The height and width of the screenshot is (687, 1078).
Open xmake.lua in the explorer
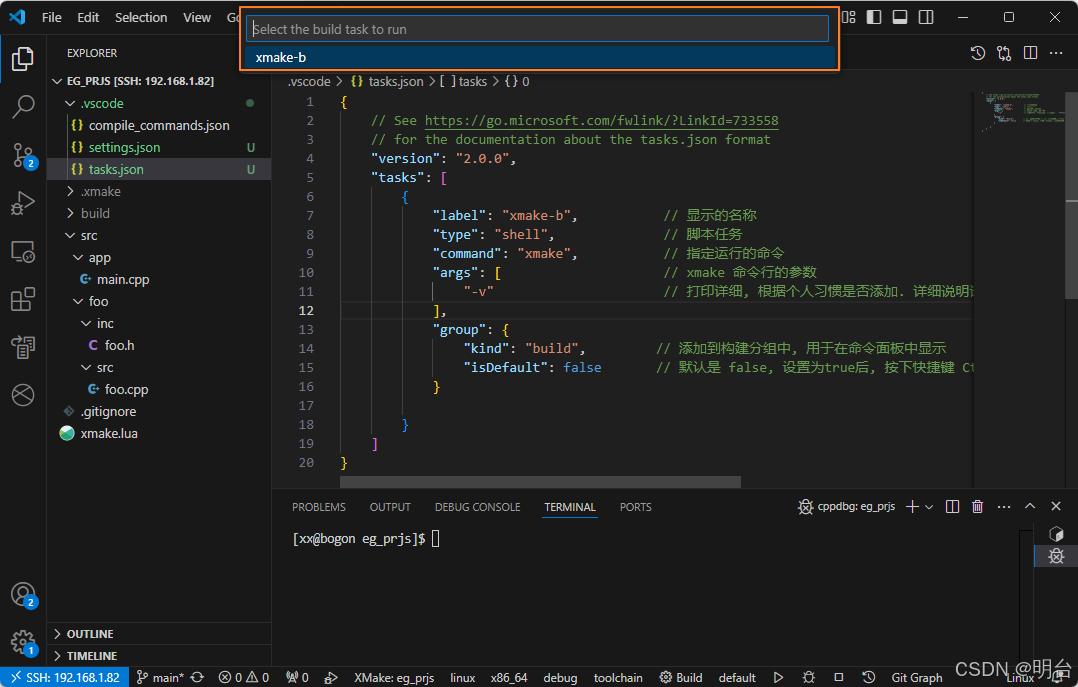coord(109,433)
